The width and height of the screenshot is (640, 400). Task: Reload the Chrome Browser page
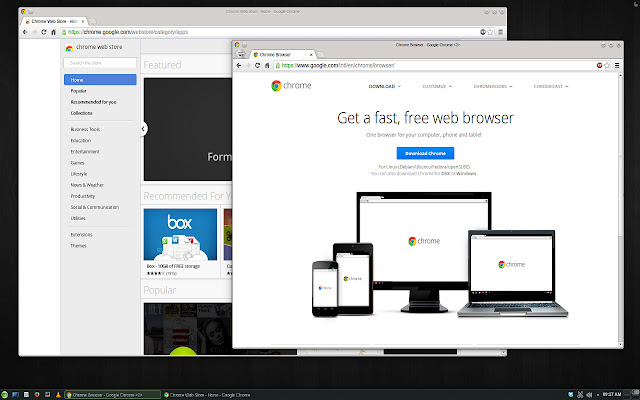258,65
